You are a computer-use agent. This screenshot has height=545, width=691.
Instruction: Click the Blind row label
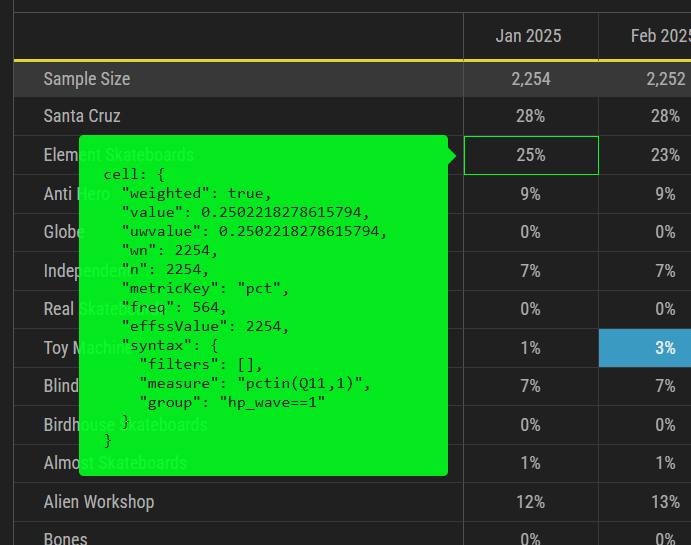(61, 386)
